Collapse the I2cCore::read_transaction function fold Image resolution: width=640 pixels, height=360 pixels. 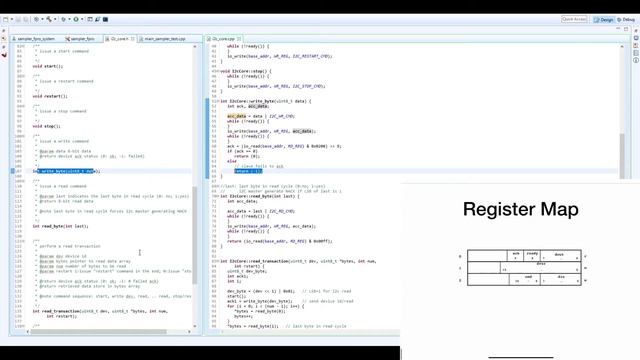pyautogui.click(x=218, y=261)
